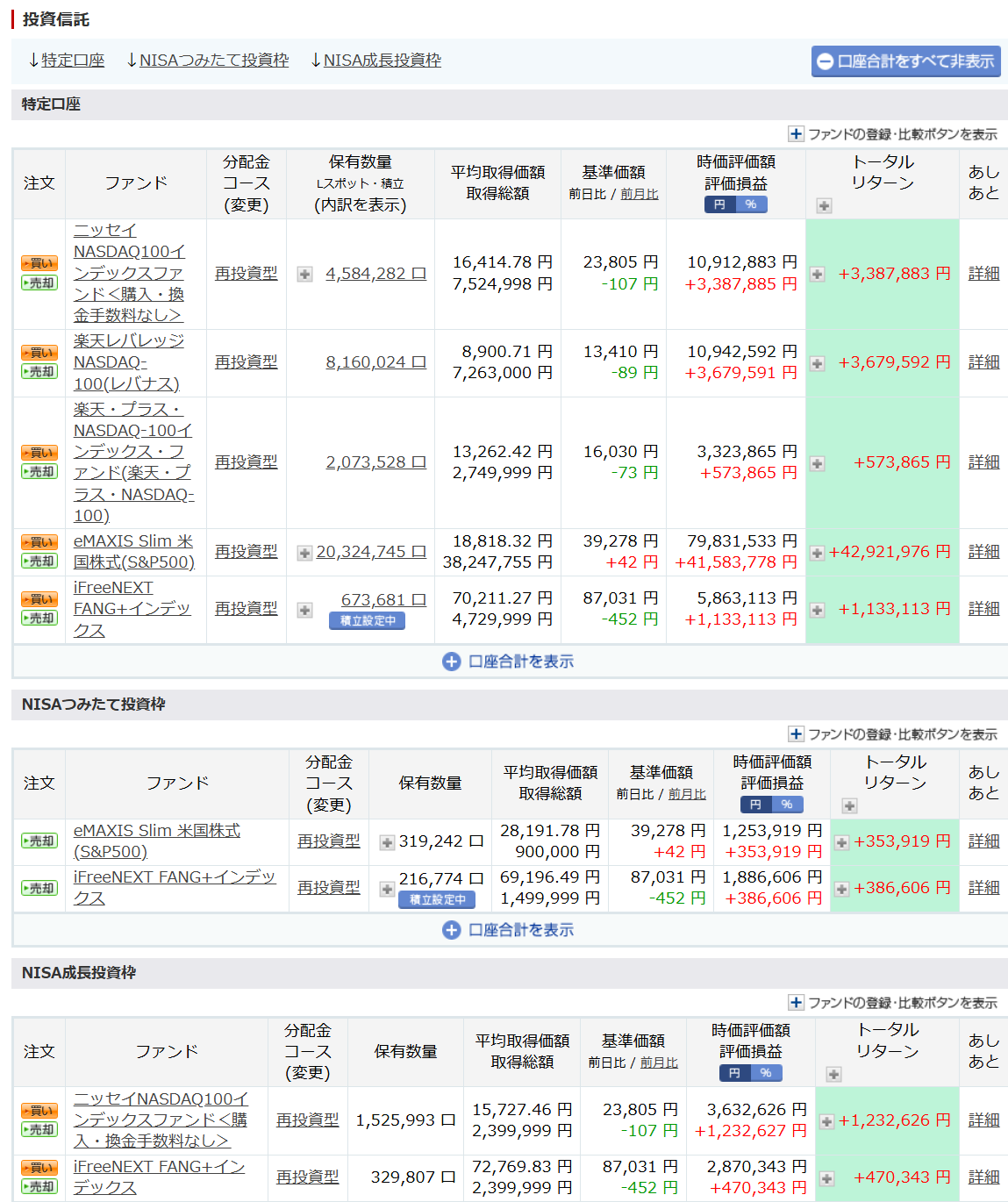The image size is (1008, 1202).
Task: Click buy icon for eMAXIS Slim S&P500 in 特定口座
Action: pos(39,542)
